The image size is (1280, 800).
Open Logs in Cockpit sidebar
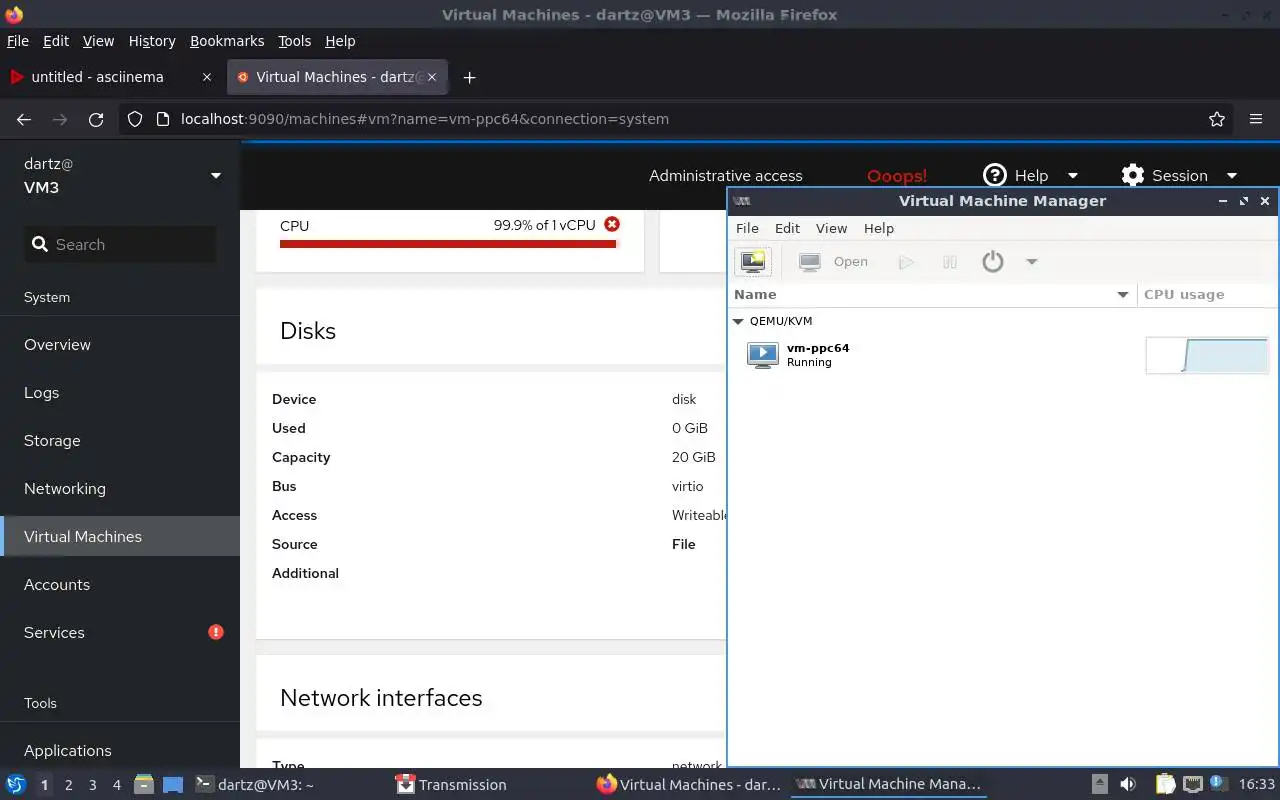pyautogui.click(x=120, y=392)
